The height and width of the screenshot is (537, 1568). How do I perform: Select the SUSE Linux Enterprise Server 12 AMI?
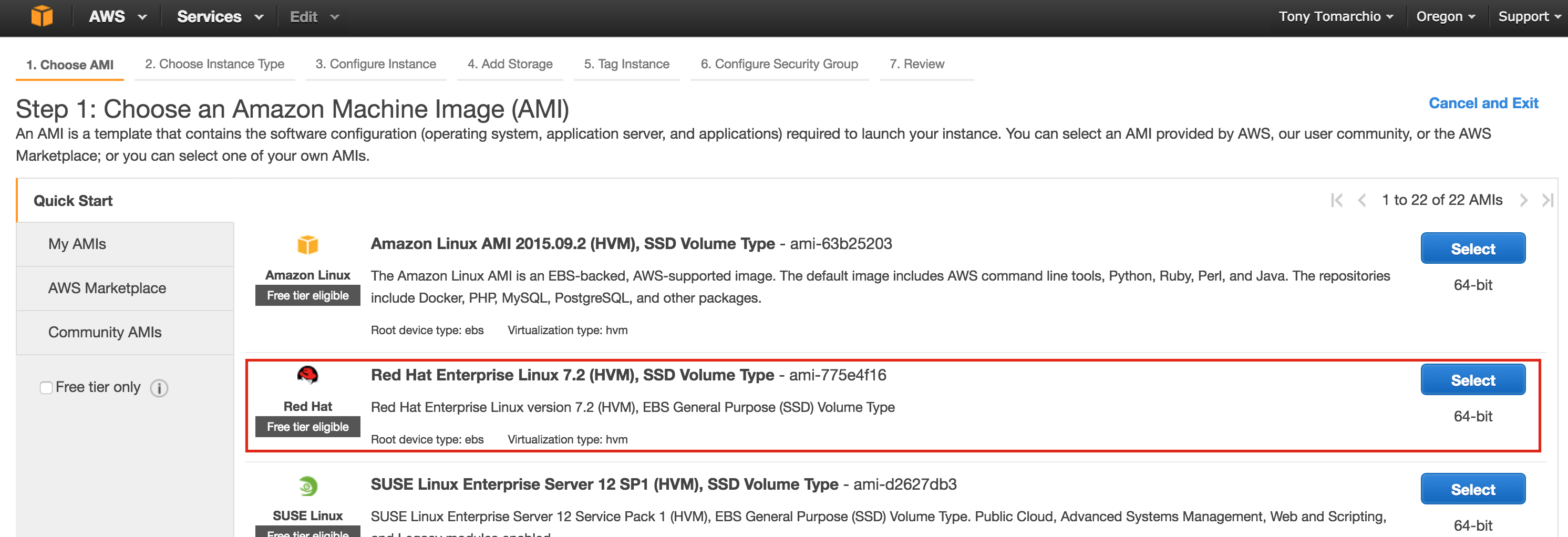pyautogui.click(x=1472, y=489)
